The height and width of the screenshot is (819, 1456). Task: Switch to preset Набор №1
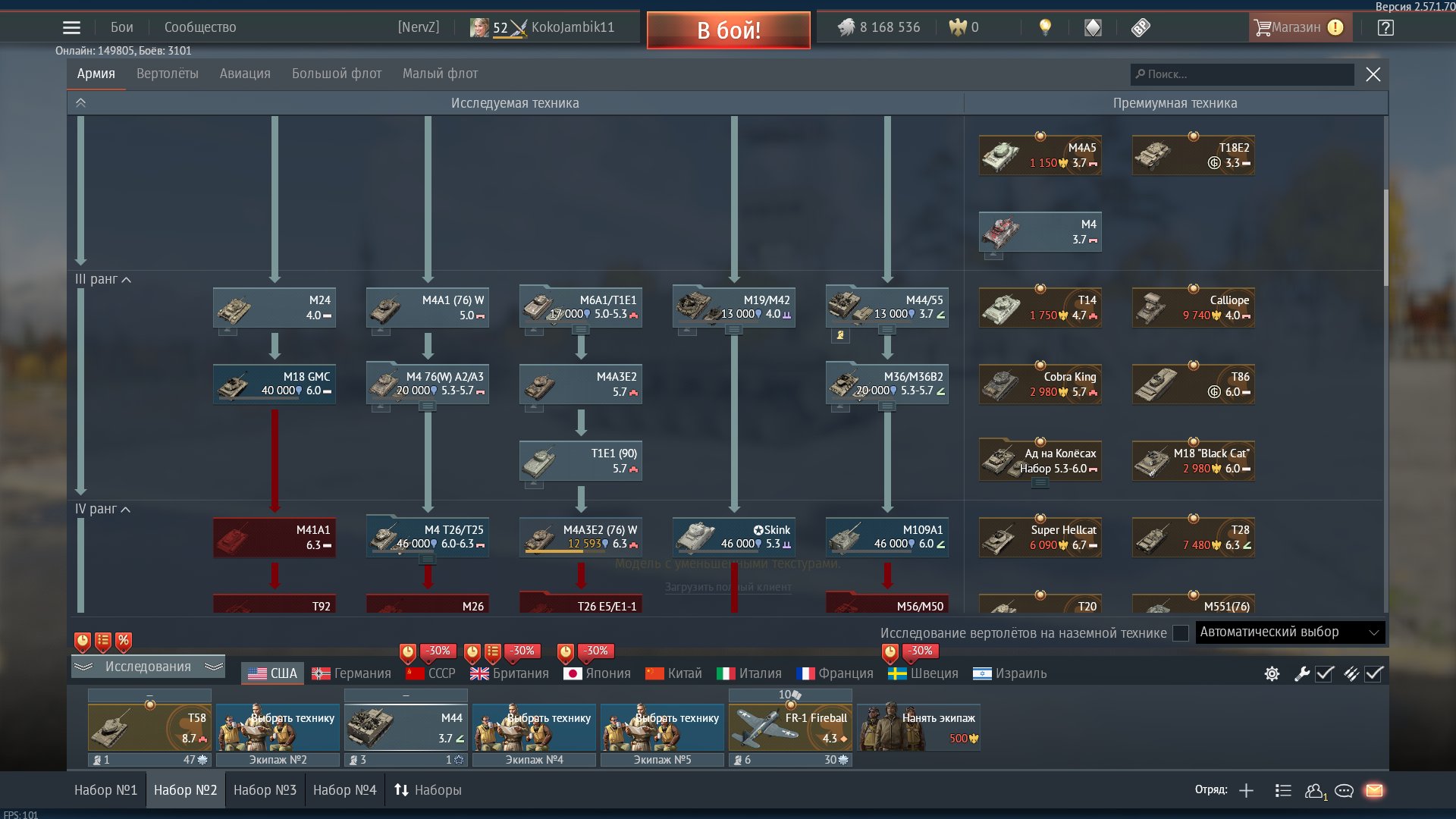pyautogui.click(x=106, y=790)
